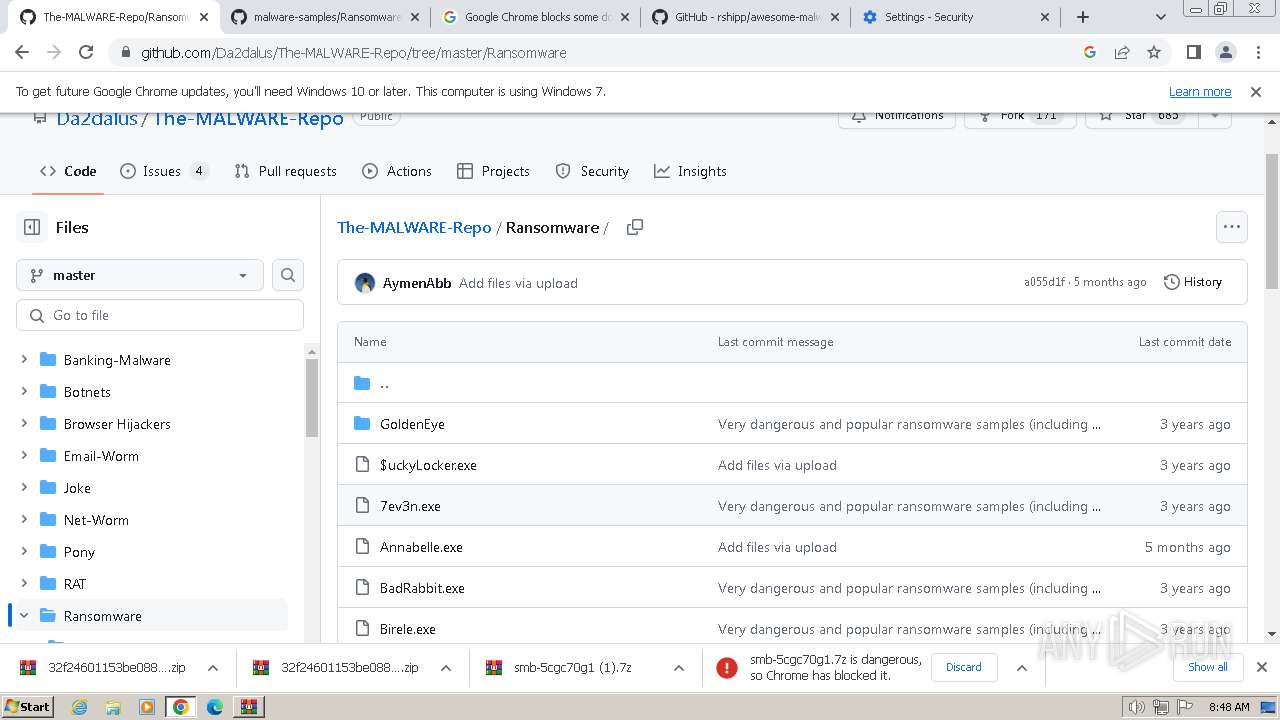Image resolution: width=1280 pixels, height=720 pixels.
Task: Click the file tree scrollbar
Action: pyautogui.click(x=311, y=398)
